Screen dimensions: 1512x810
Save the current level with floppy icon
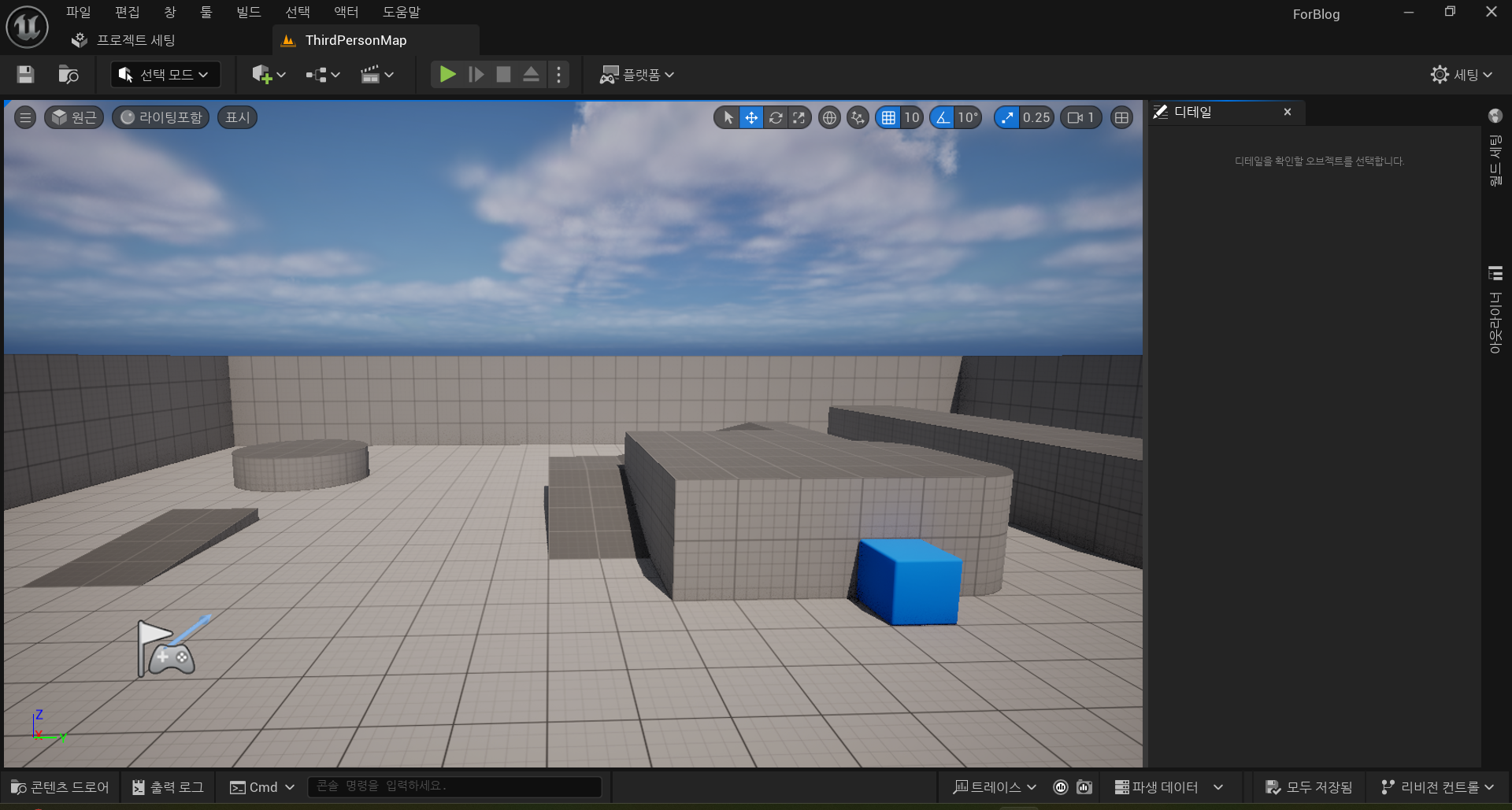pos(25,75)
